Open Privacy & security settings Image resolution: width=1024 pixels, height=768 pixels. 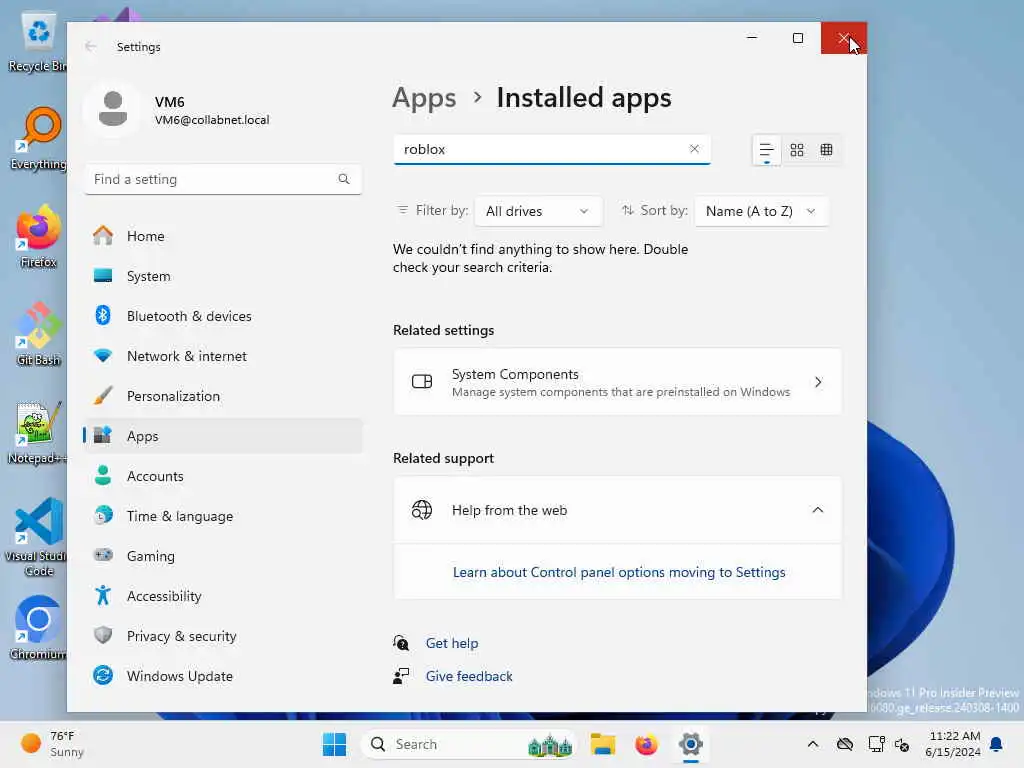click(x=223, y=636)
